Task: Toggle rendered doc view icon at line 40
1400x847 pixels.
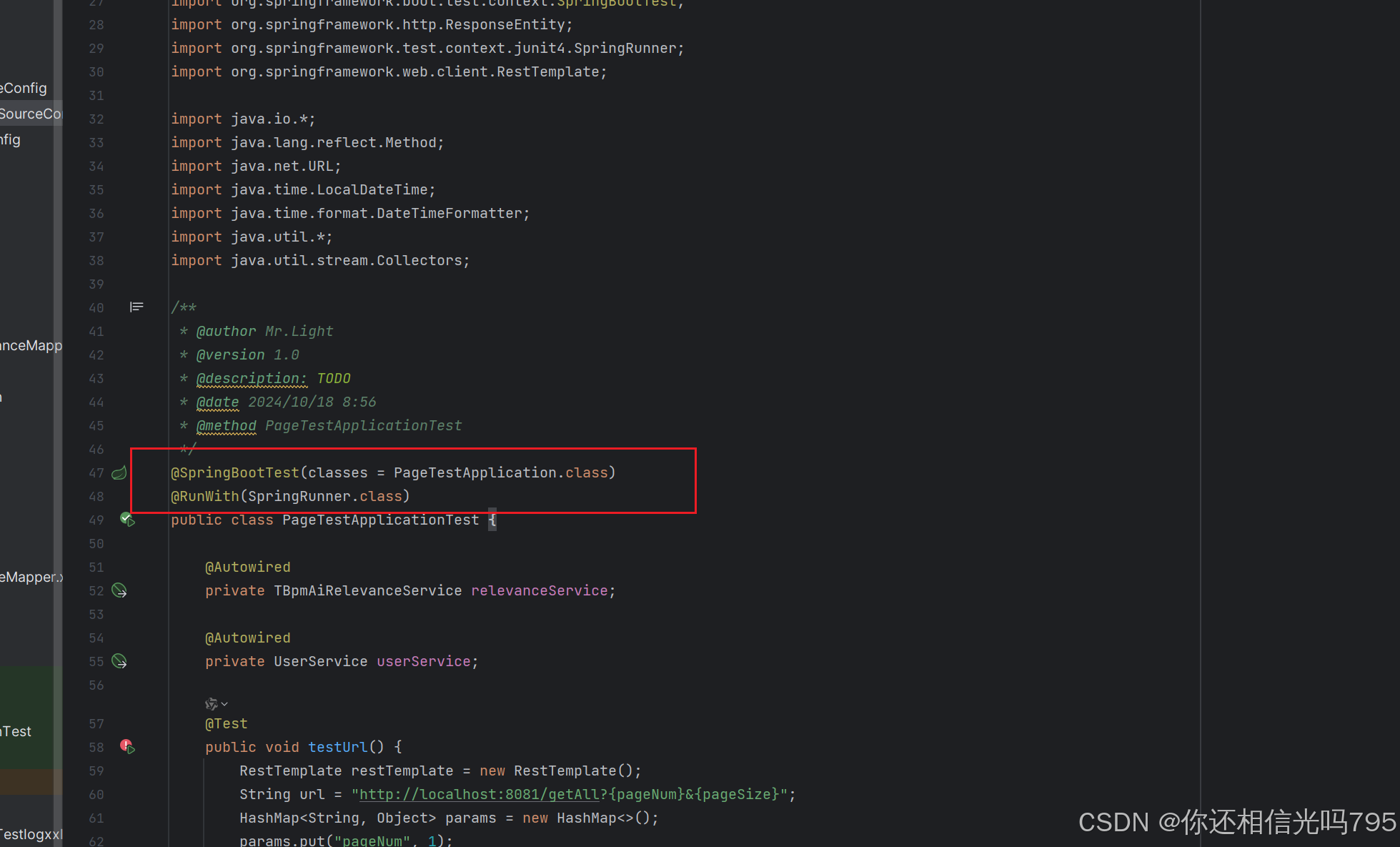Action: pyautogui.click(x=136, y=307)
